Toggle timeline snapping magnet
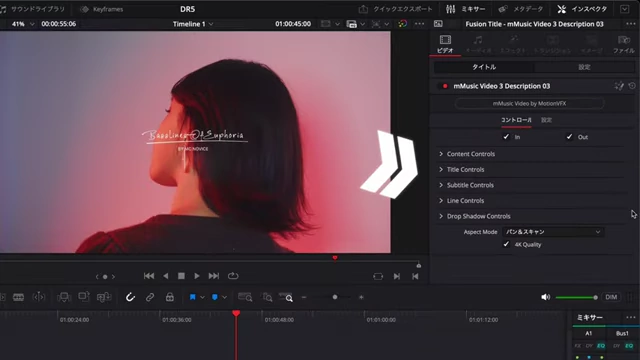Viewport: 640px width, 360px height. pyautogui.click(x=130, y=297)
